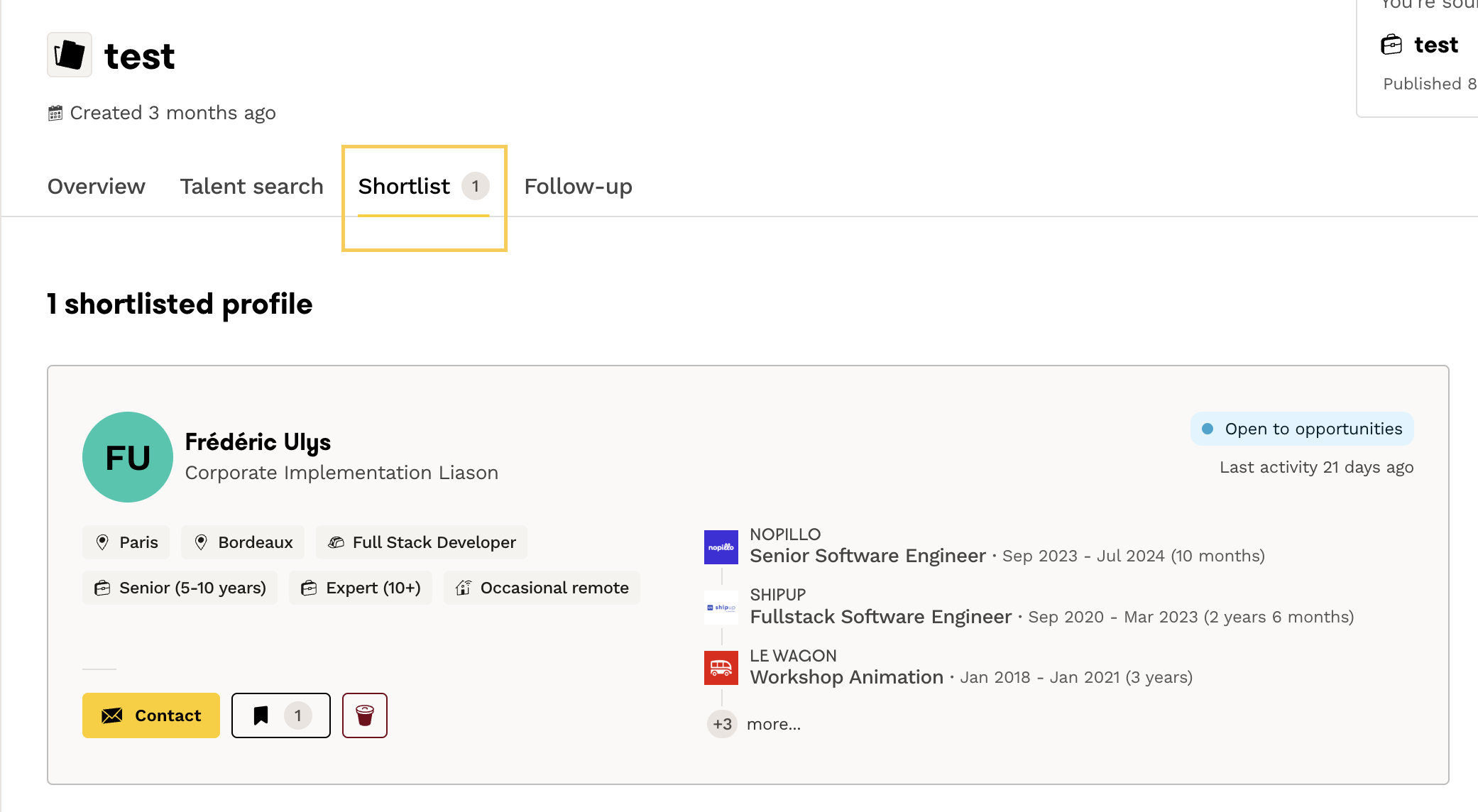Switch to the Talent search tab
1478x812 pixels.
tap(251, 186)
